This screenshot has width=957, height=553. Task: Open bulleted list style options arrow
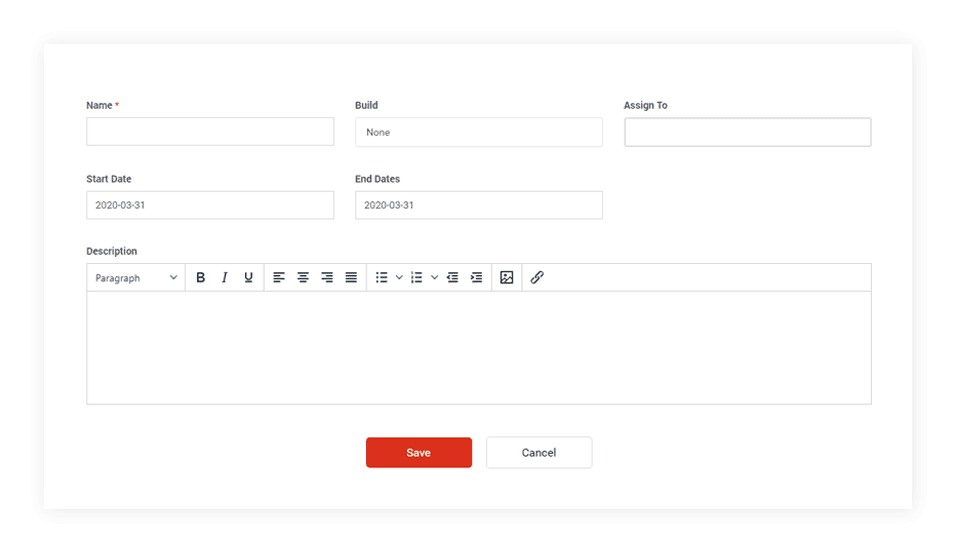(399, 278)
